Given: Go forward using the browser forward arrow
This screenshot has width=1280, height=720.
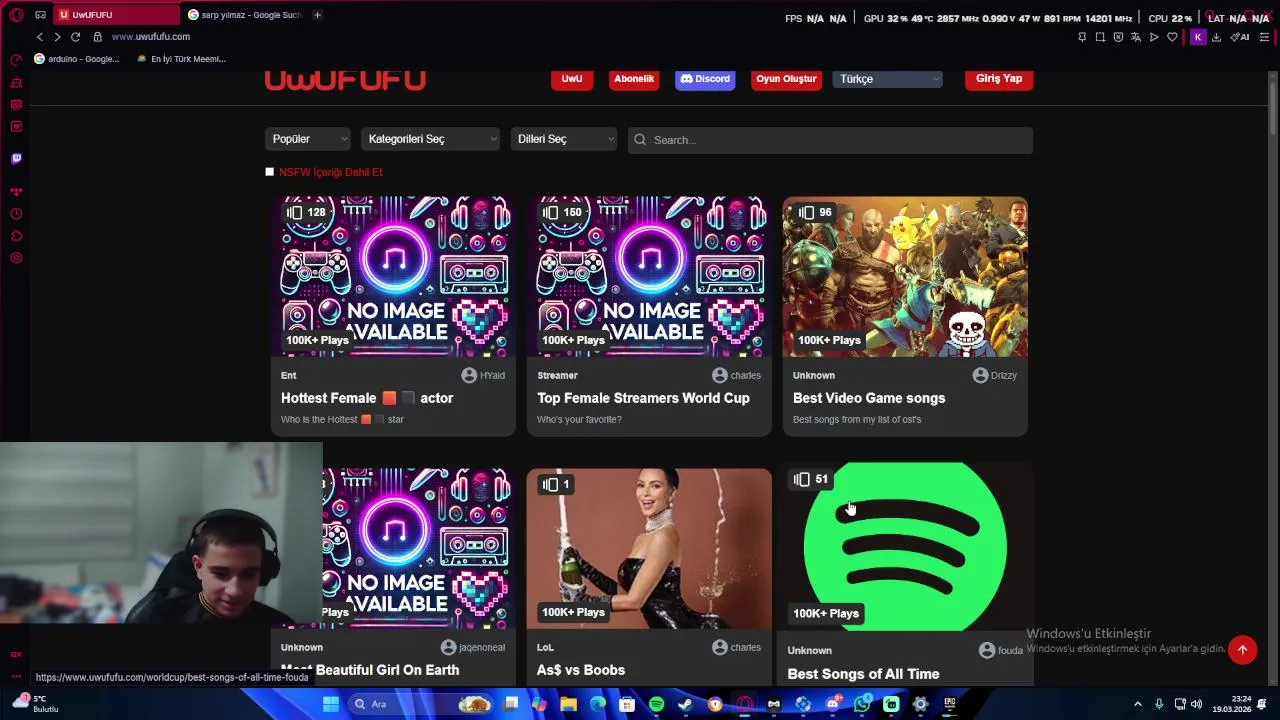Looking at the screenshot, I should tap(57, 37).
